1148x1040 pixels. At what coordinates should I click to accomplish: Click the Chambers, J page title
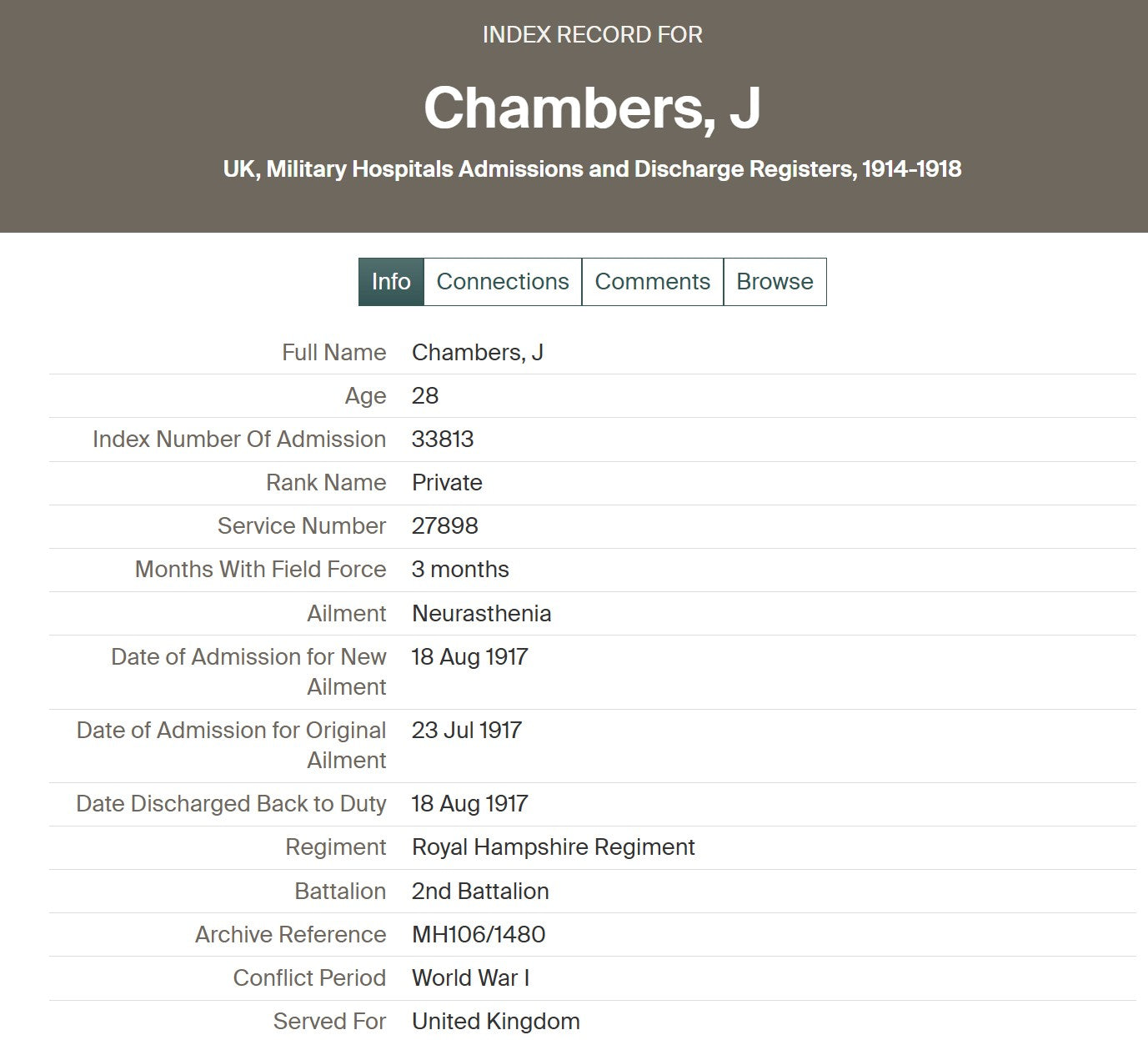point(592,108)
